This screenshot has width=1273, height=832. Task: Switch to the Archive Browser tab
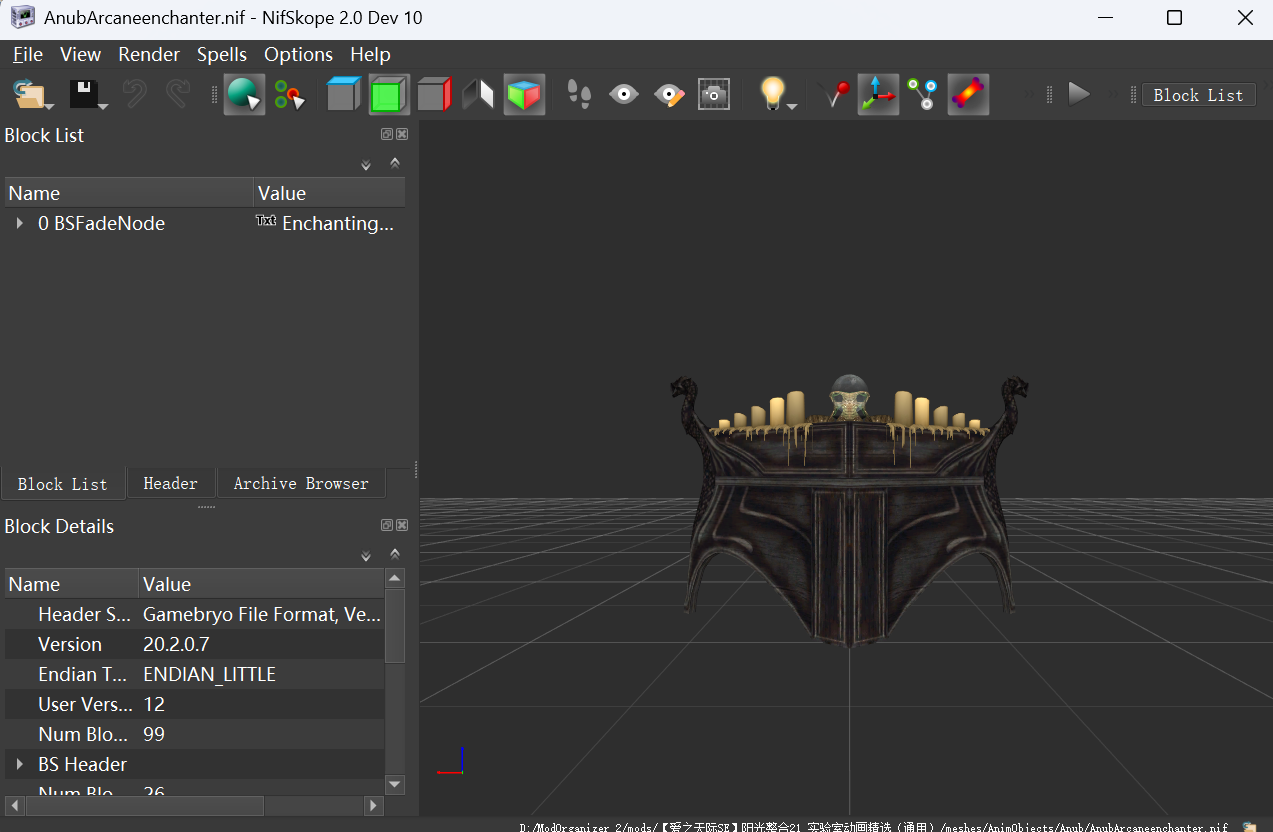pyautogui.click(x=301, y=483)
